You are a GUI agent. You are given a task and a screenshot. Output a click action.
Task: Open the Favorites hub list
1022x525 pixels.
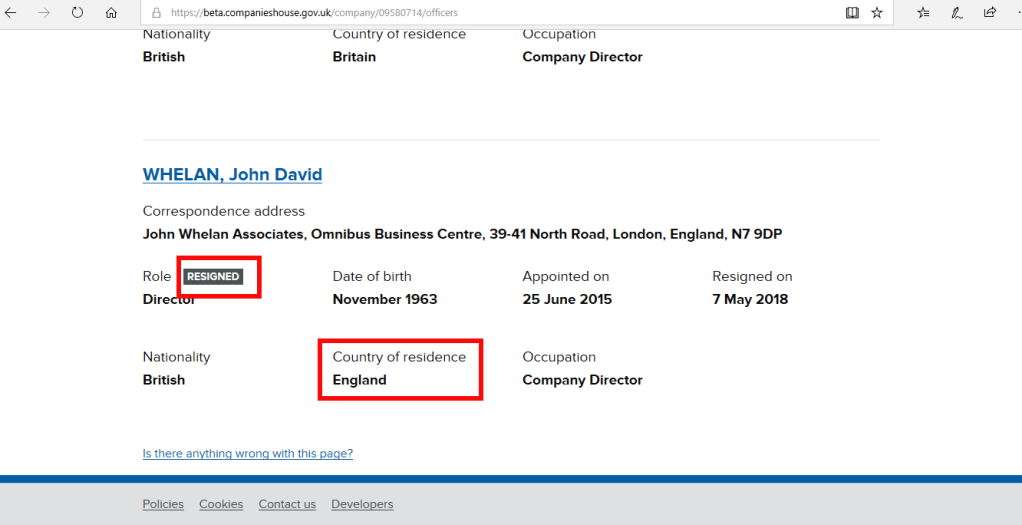point(923,13)
